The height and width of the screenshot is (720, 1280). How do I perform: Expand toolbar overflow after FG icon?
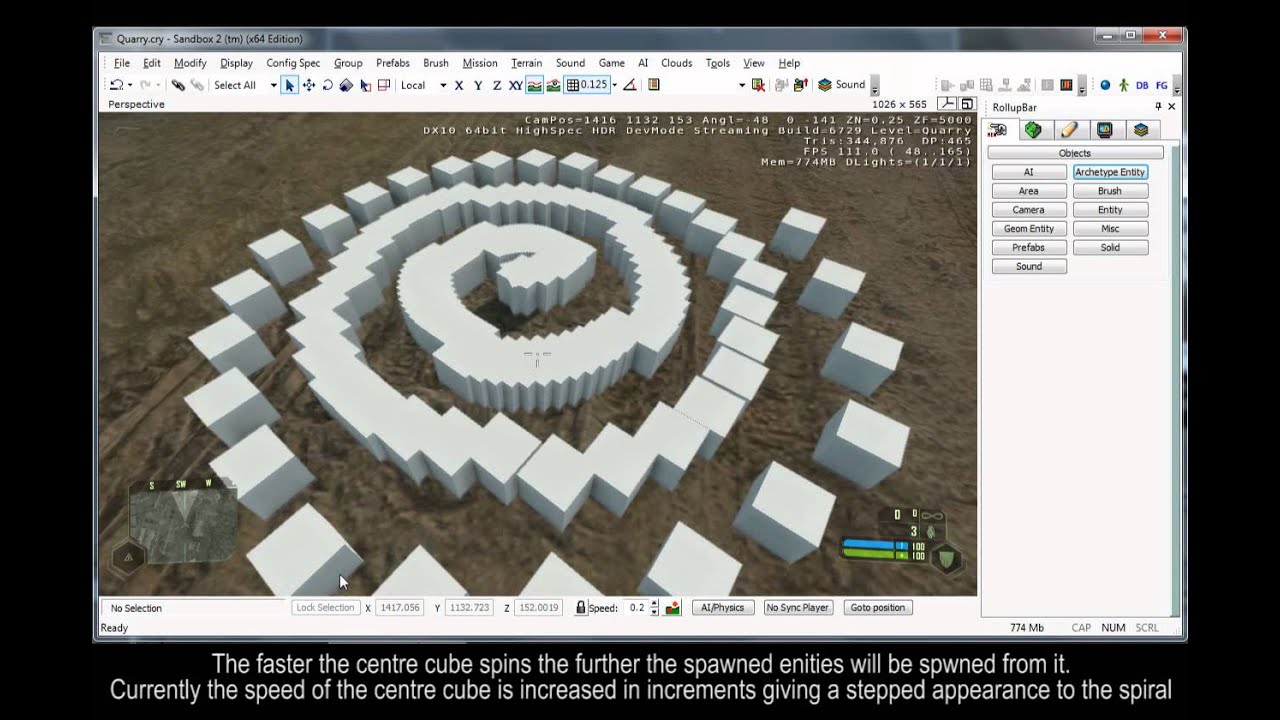click(x=1177, y=88)
